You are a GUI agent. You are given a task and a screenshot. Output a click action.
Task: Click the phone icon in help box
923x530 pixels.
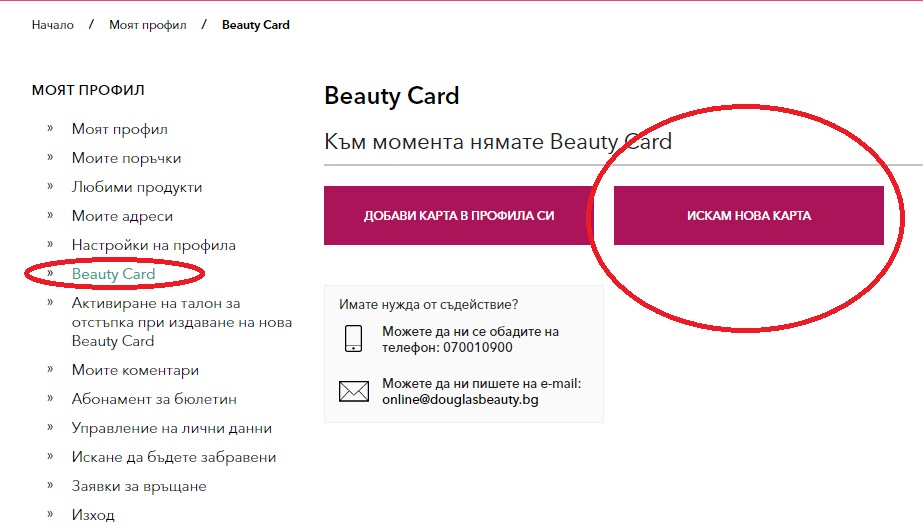point(353,339)
